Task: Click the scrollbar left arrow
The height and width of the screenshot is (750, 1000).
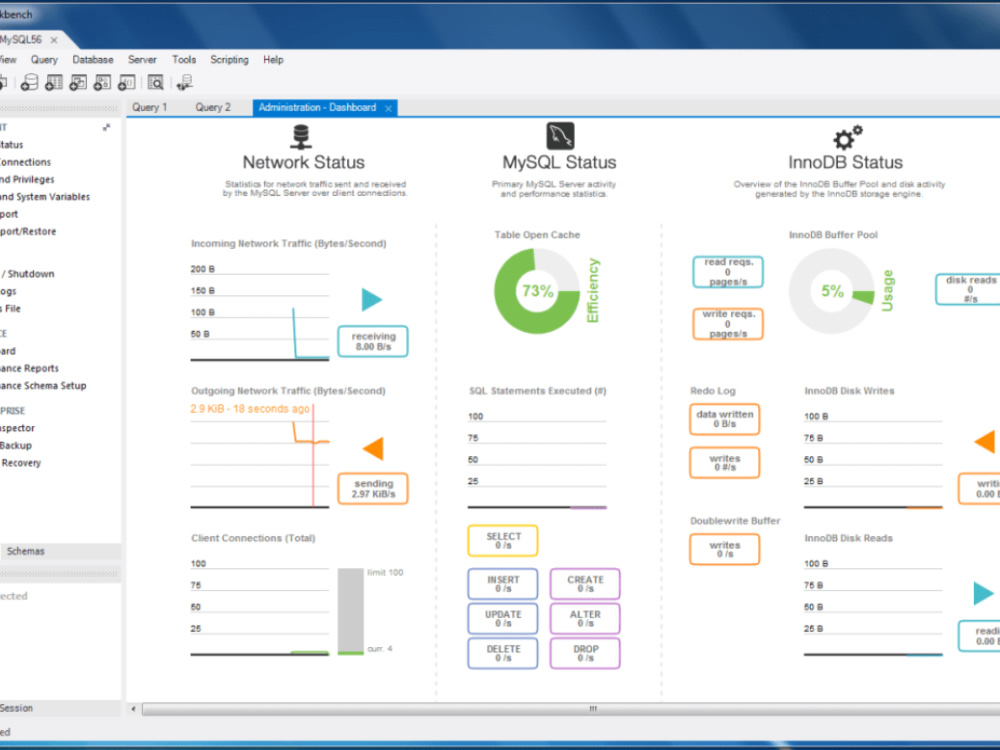Action: [x=133, y=709]
